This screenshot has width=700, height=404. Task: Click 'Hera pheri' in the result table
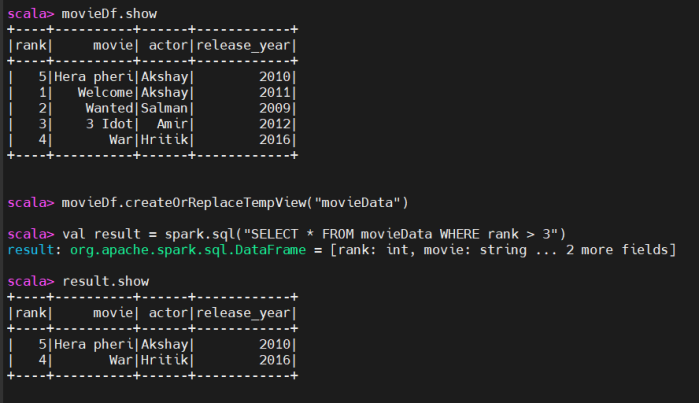coord(94,345)
